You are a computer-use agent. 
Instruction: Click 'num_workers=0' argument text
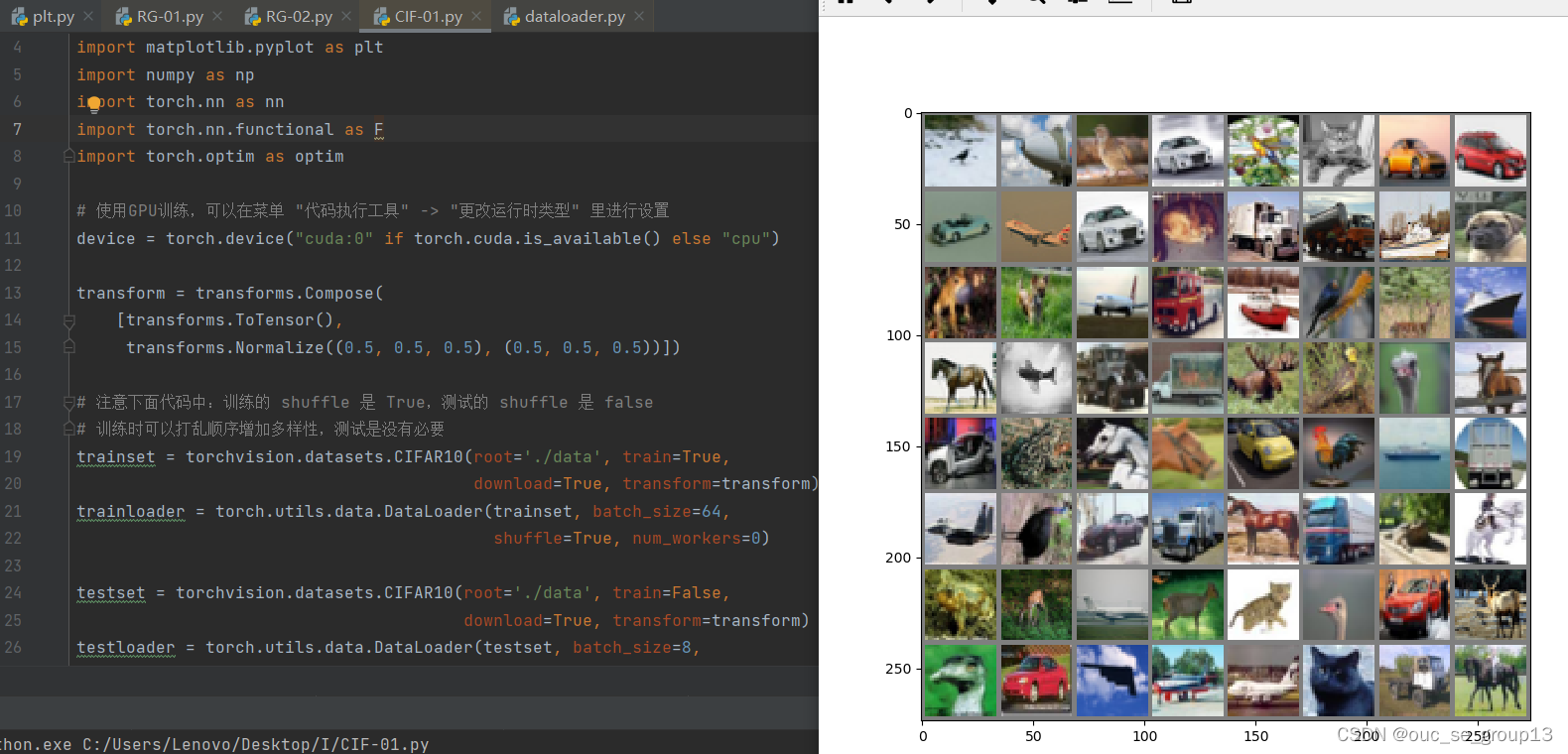(x=696, y=538)
